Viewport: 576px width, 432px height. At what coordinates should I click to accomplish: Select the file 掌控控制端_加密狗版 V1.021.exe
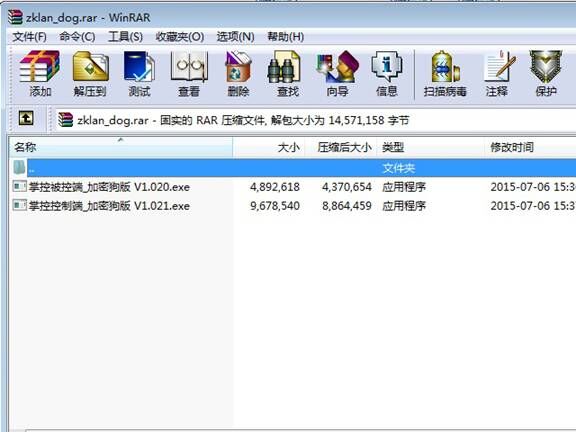tap(109, 206)
